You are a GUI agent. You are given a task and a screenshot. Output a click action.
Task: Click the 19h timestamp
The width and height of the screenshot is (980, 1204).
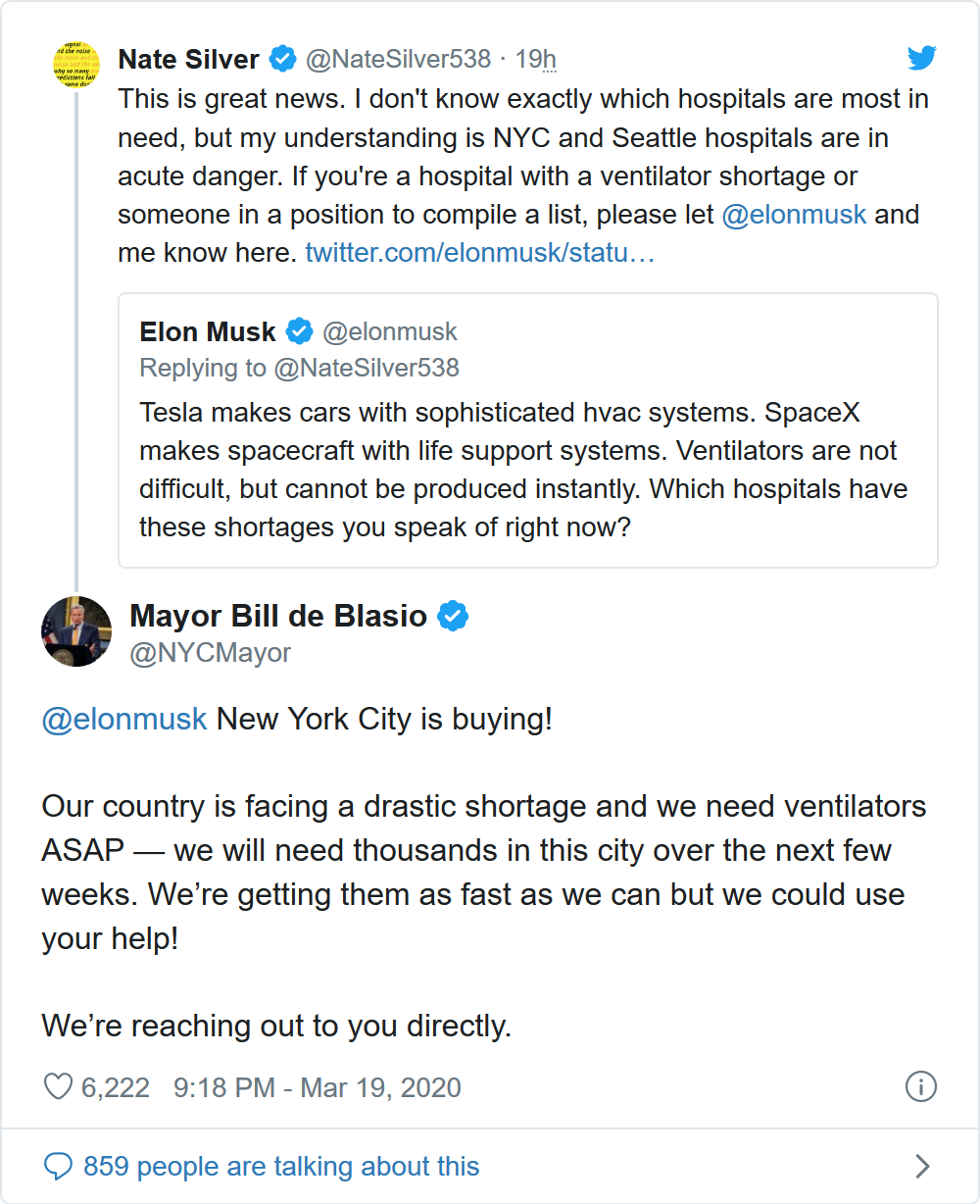535,59
